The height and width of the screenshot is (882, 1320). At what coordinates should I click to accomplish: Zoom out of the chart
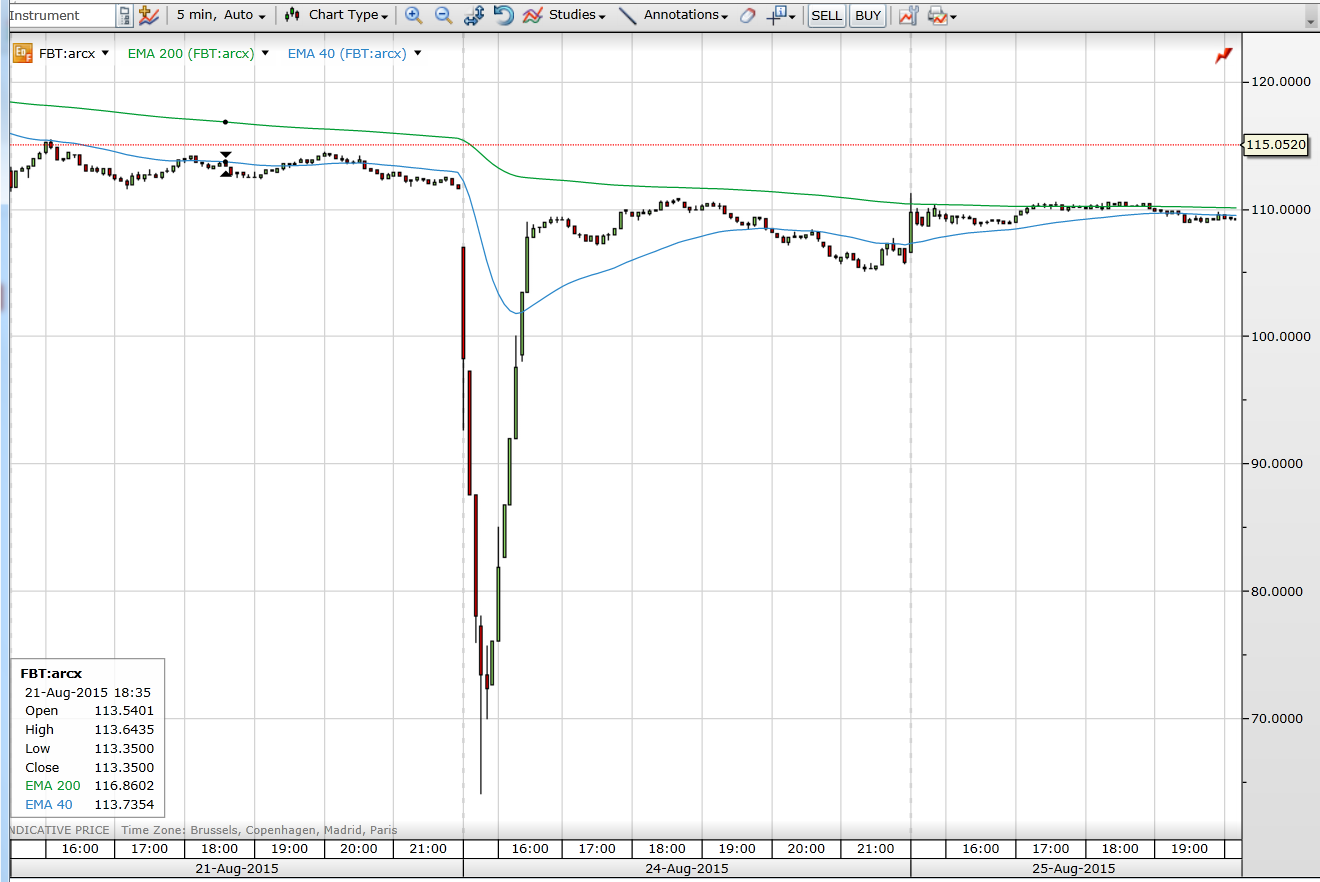coord(443,15)
